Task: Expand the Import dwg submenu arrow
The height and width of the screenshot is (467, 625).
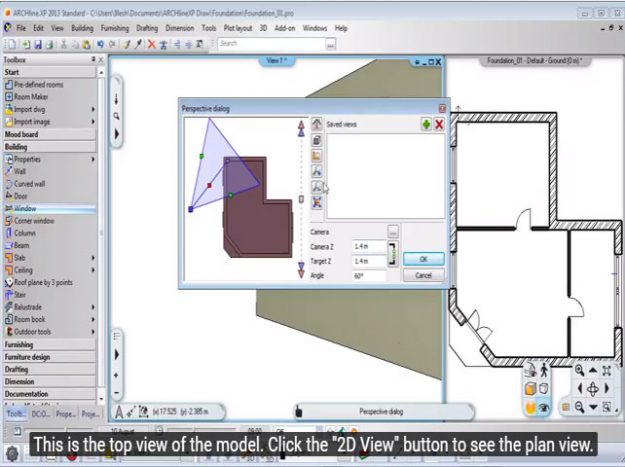Action: [95, 109]
